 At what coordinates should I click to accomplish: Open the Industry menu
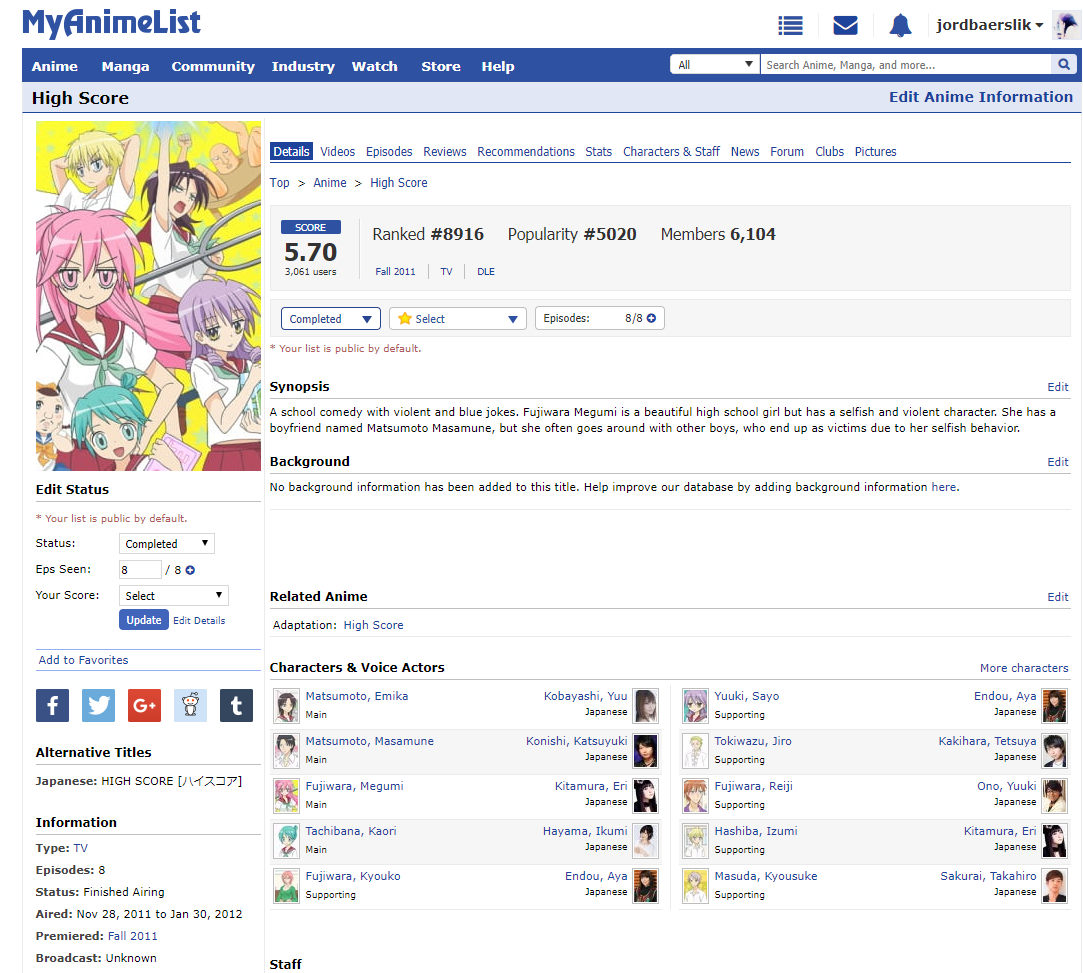pyautogui.click(x=303, y=66)
